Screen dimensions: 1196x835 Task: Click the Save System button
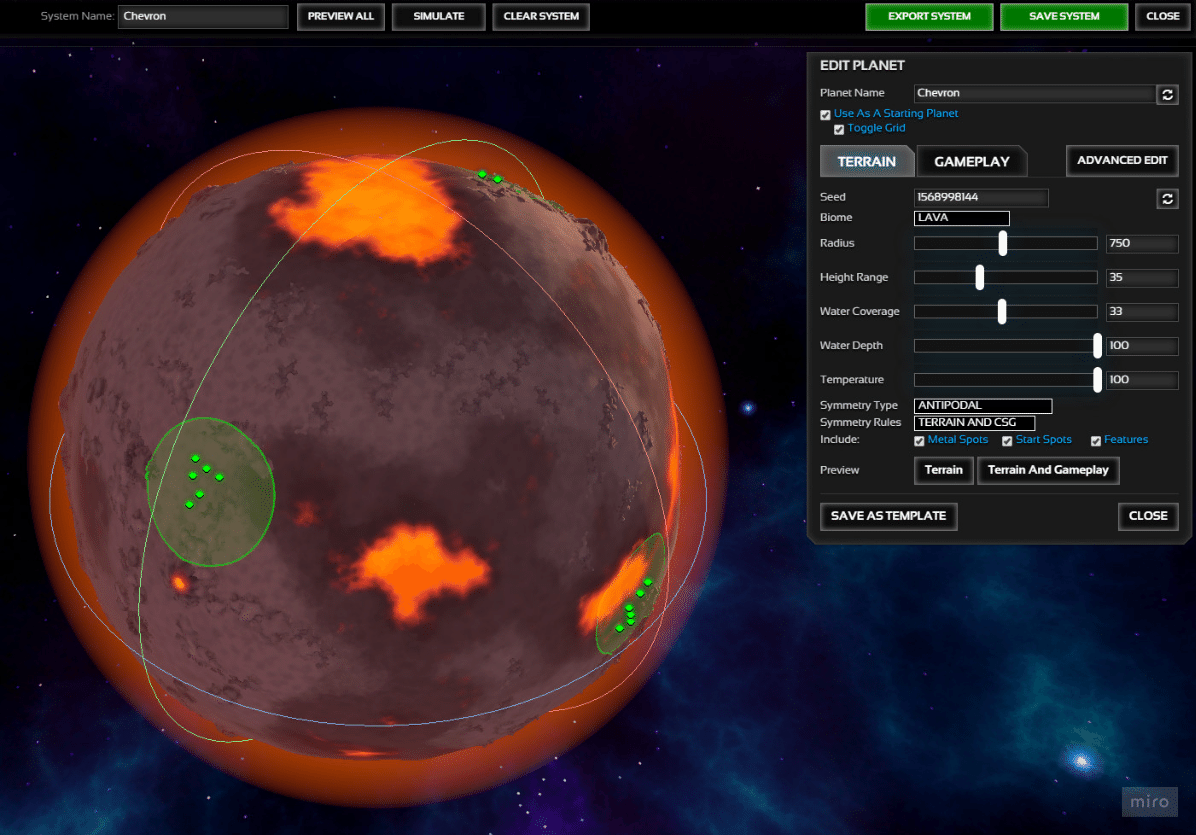(1064, 16)
